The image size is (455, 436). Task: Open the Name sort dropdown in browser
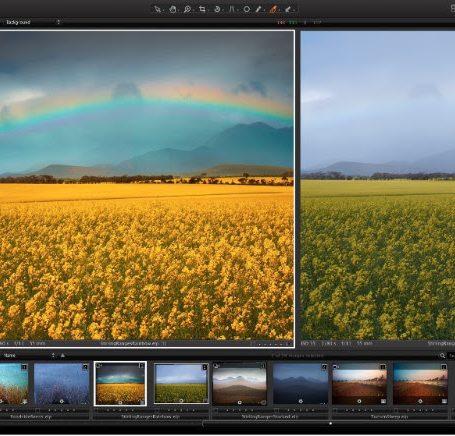[28, 356]
